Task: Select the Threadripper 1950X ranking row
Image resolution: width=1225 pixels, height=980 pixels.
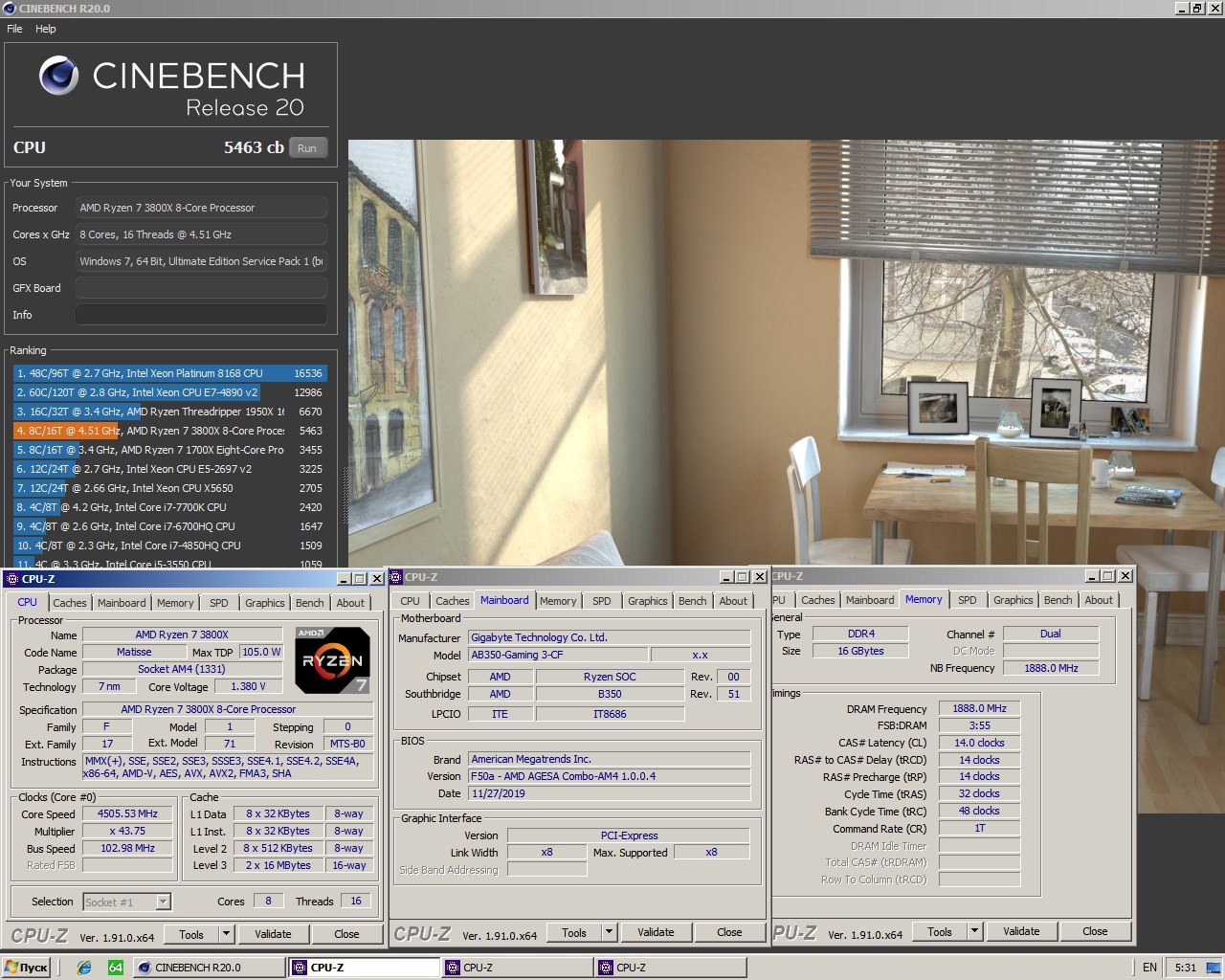Action: [169, 412]
